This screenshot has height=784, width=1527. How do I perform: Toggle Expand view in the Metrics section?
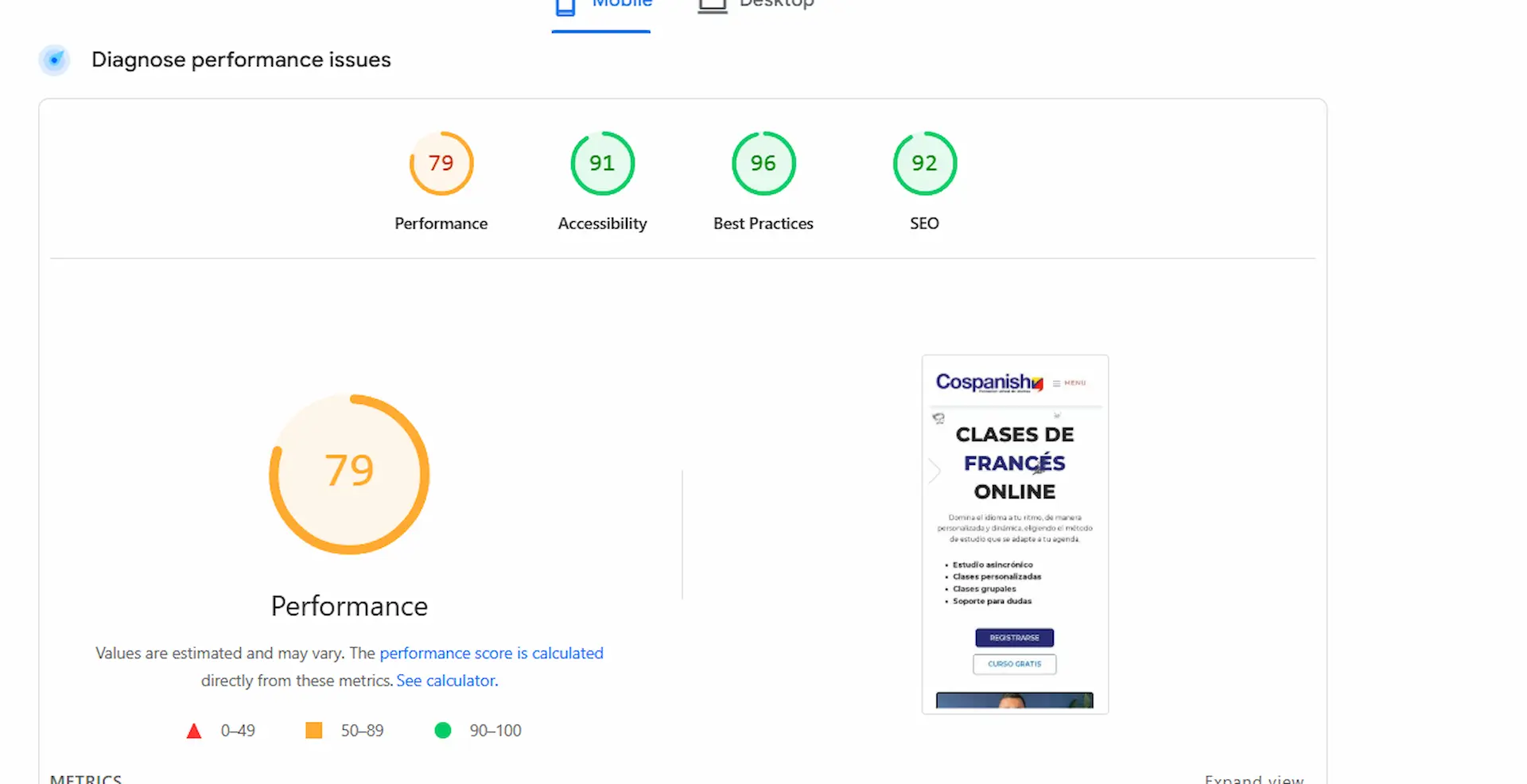point(1253,779)
